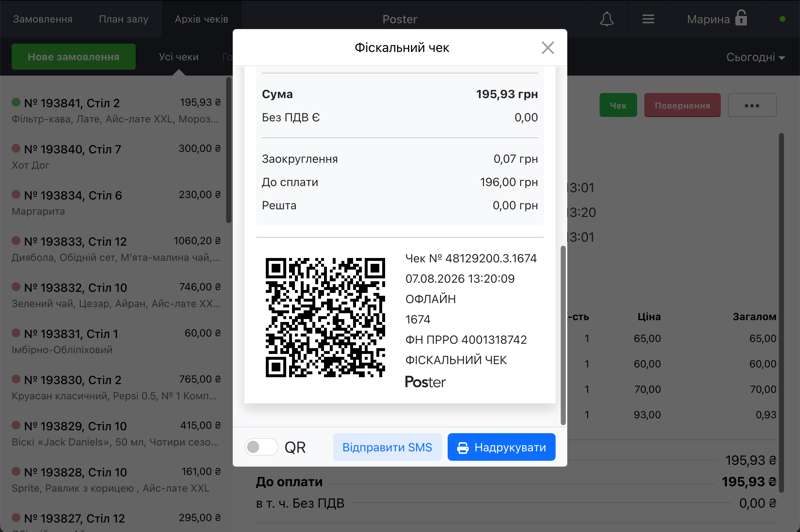Select order № 193834, Стіл 6

(116, 203)
